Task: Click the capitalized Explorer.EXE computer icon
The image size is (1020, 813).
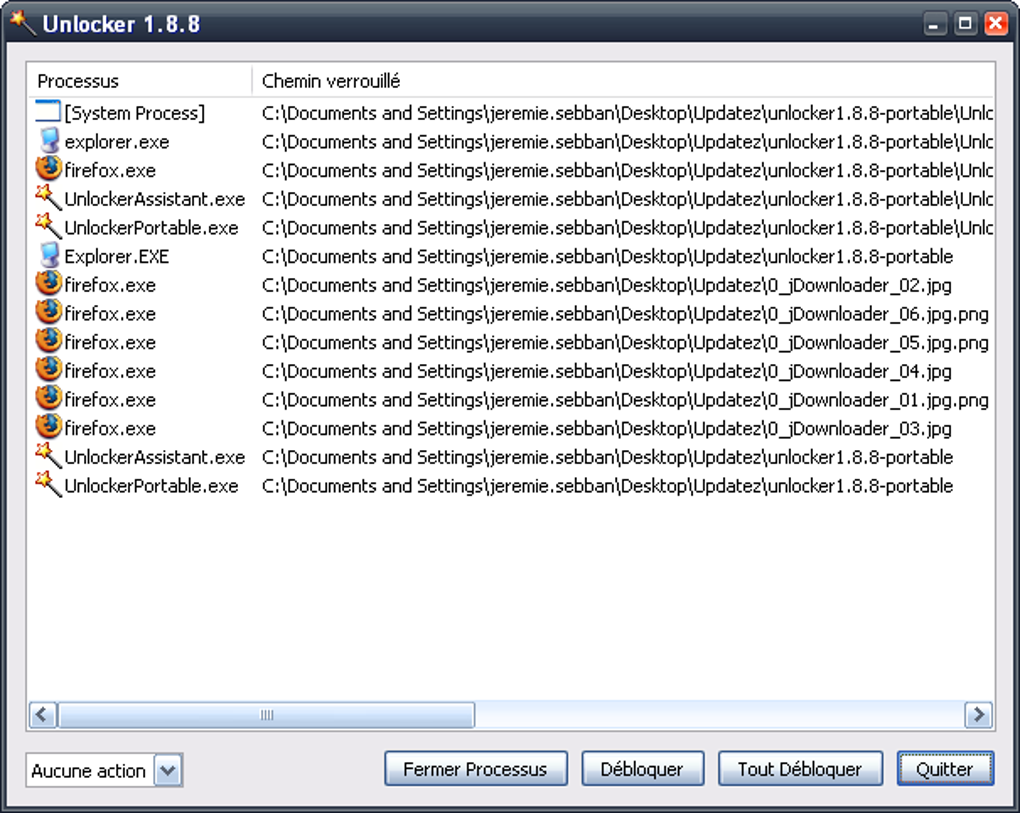Action: click(x=49, y=256)
